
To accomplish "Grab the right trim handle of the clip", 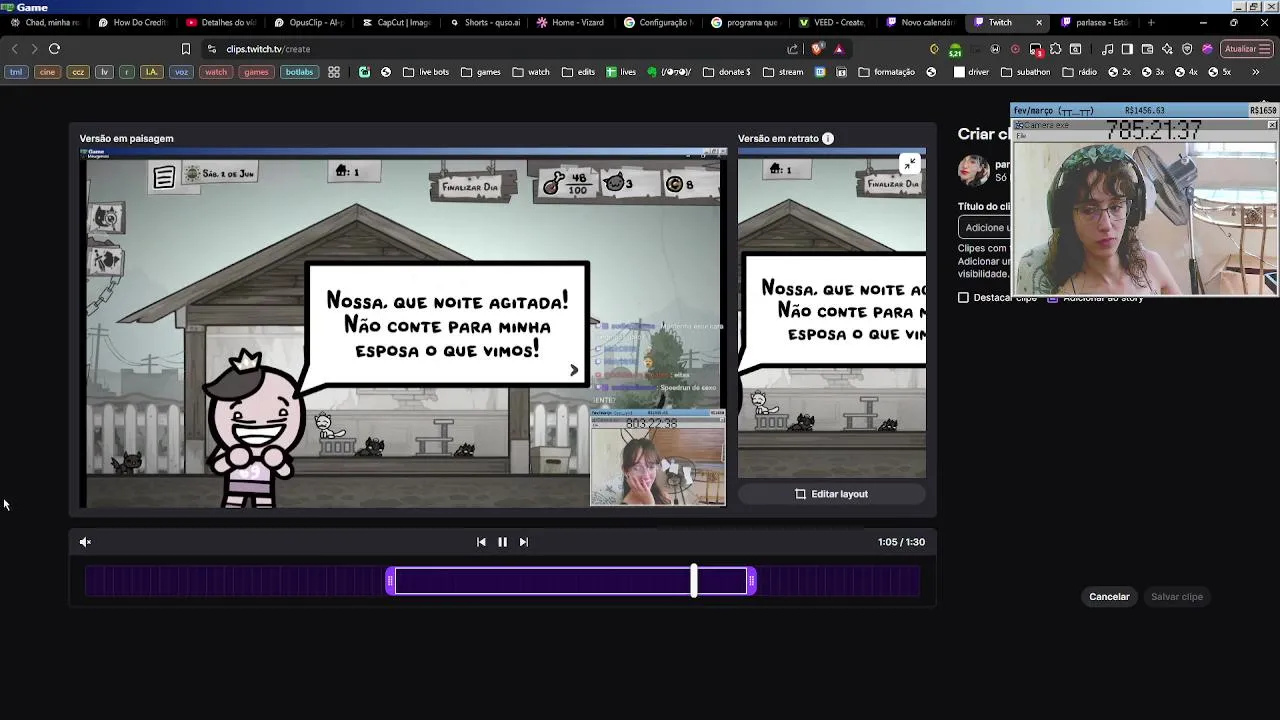I will tap(751, 581).
